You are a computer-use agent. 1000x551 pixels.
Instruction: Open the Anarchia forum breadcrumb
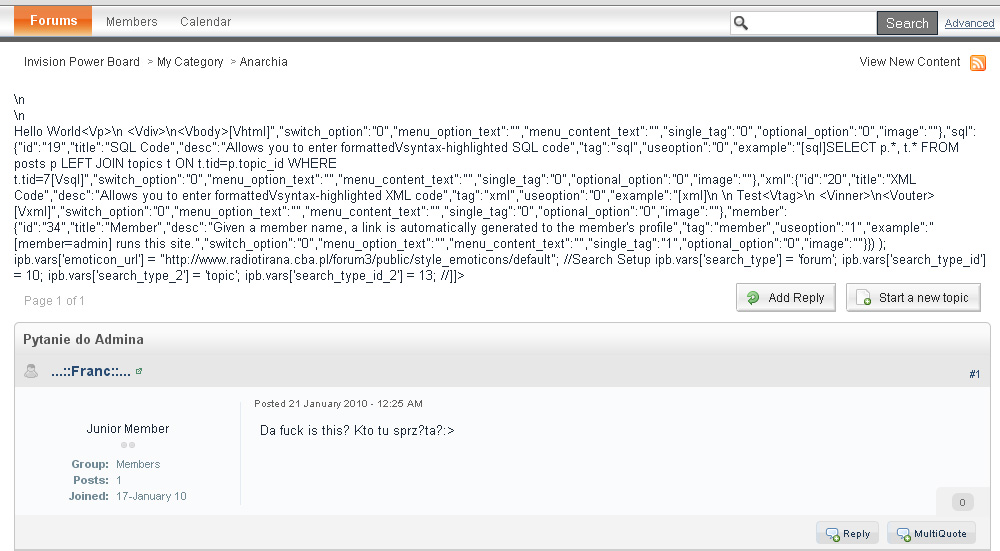point(263,62)
